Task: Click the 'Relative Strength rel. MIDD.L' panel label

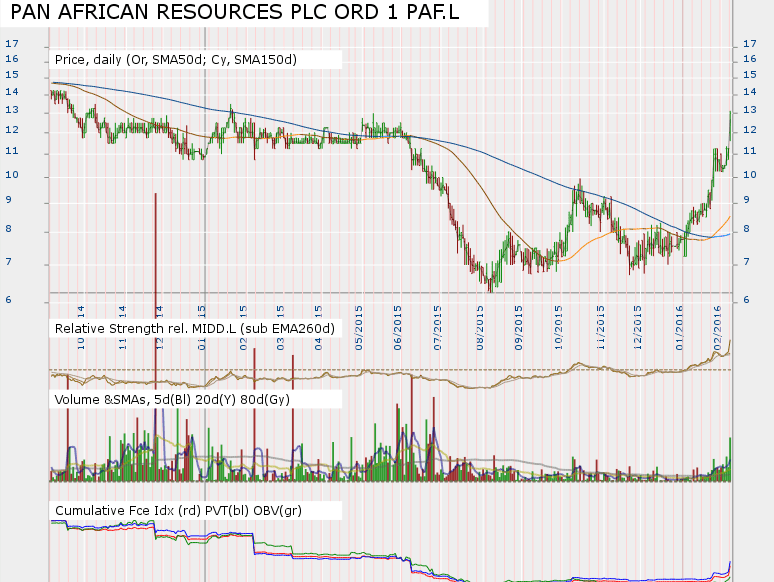Action: (194, 329)
